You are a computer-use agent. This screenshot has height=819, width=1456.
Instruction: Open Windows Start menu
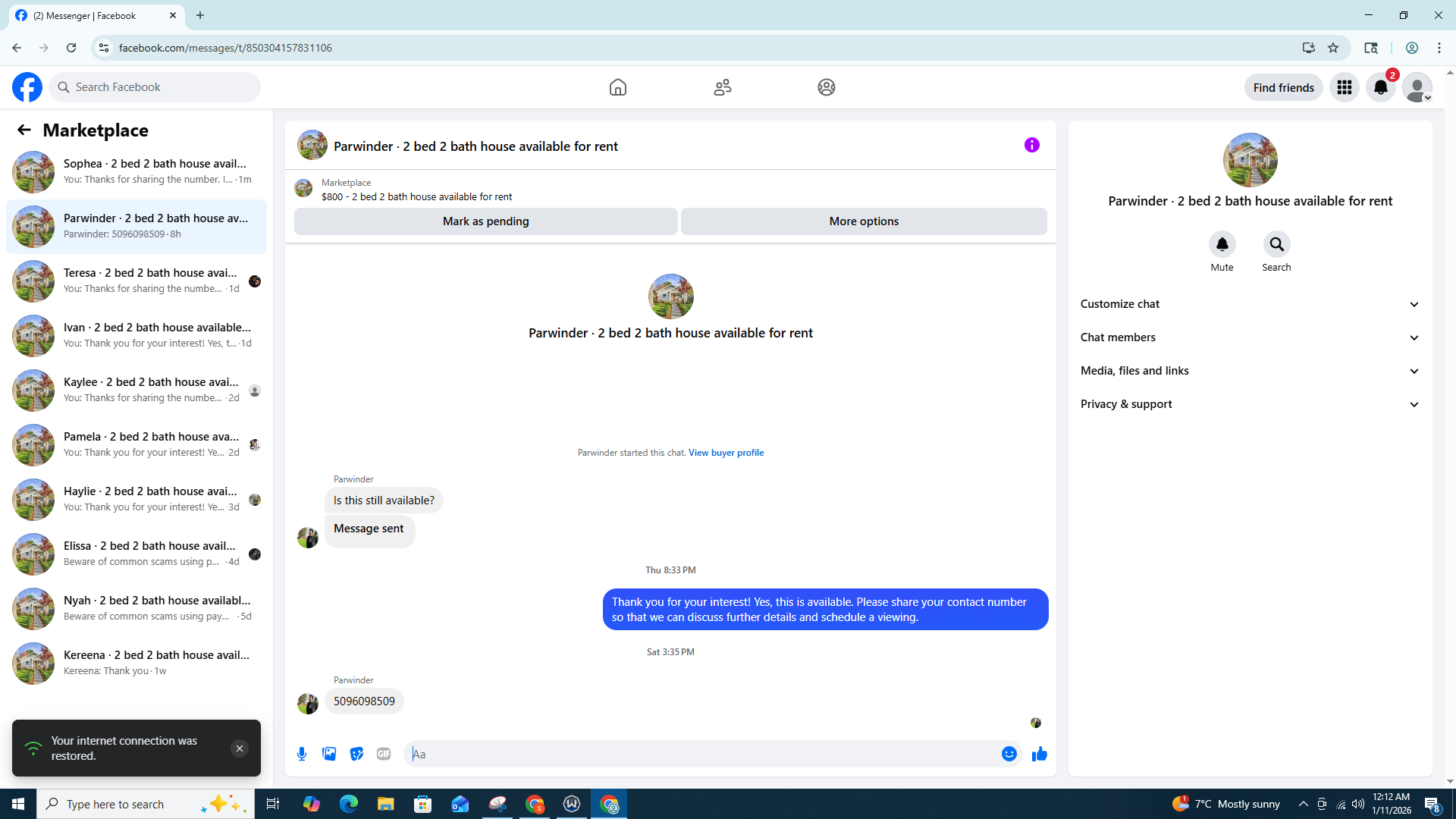click(x=18, y=804)
